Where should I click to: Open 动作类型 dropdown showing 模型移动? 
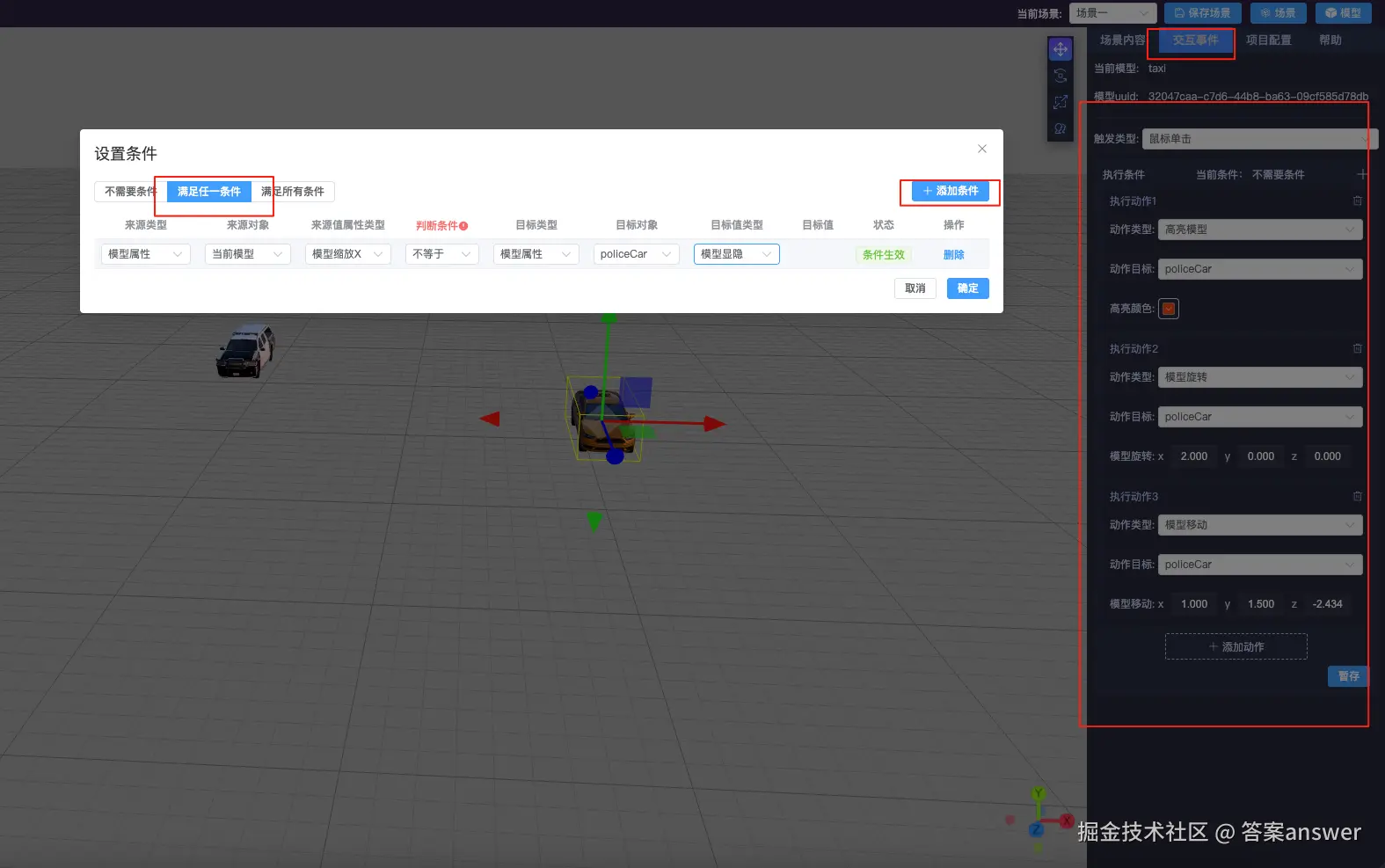point(1260,525)
